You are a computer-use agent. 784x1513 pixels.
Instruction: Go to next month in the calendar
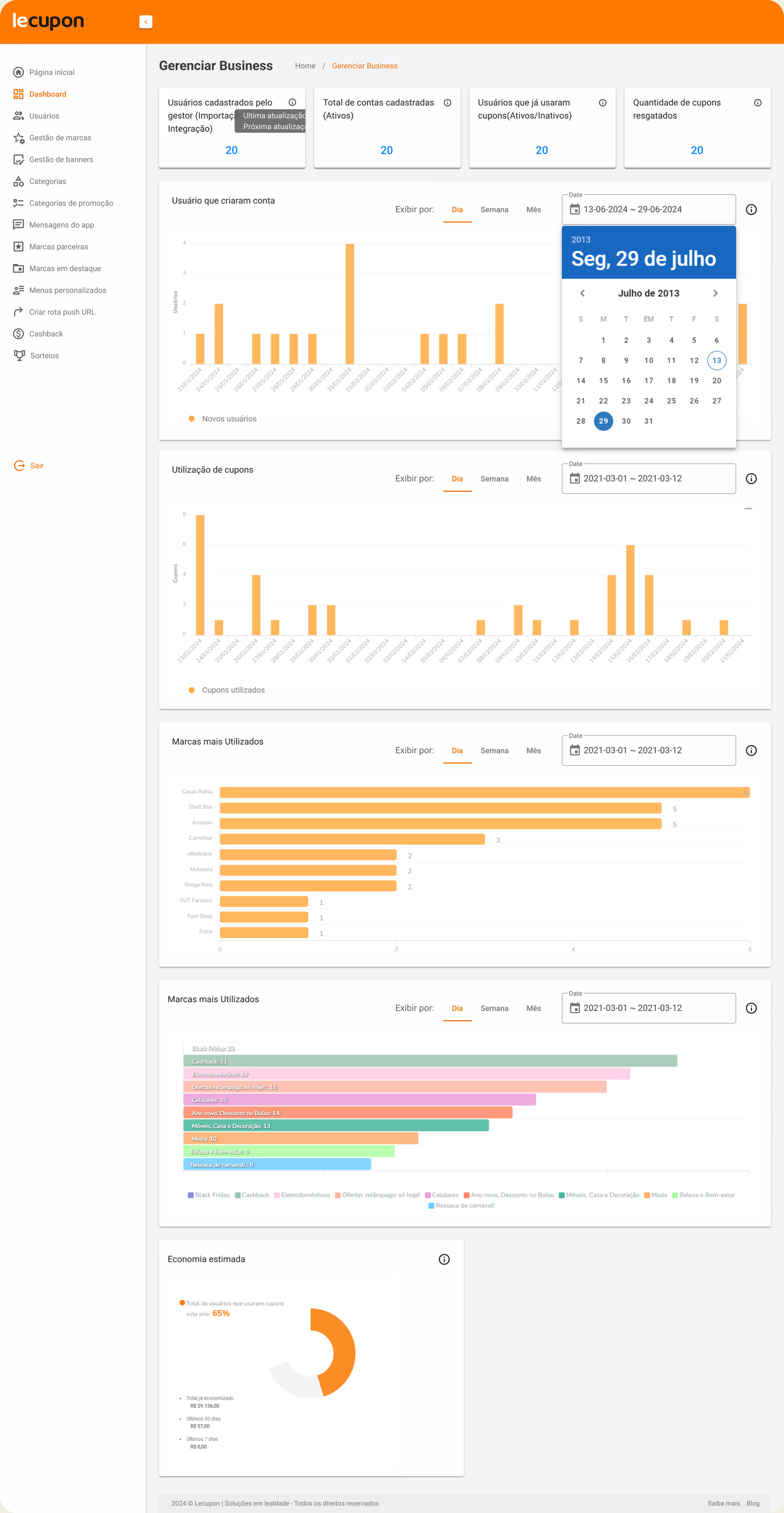tap(715, 293)
